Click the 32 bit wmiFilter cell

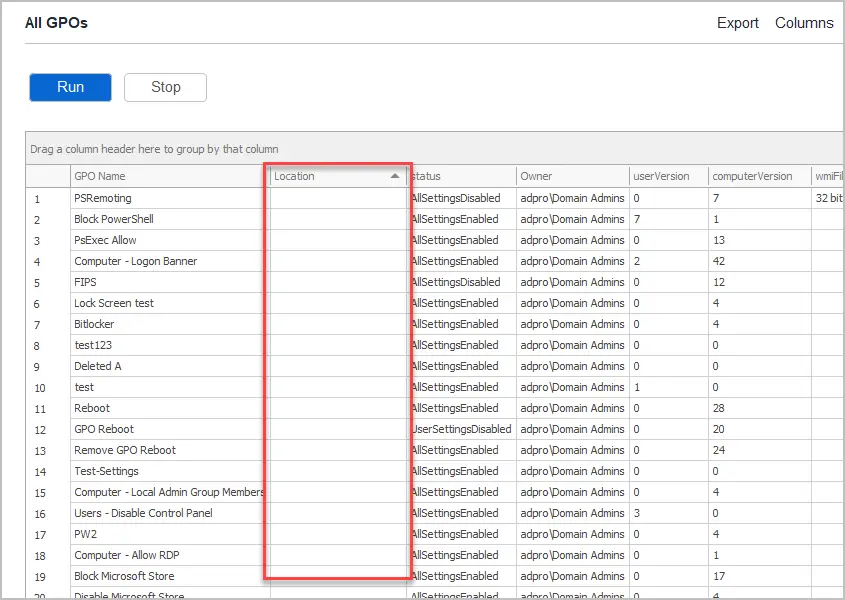pos(829,198)
